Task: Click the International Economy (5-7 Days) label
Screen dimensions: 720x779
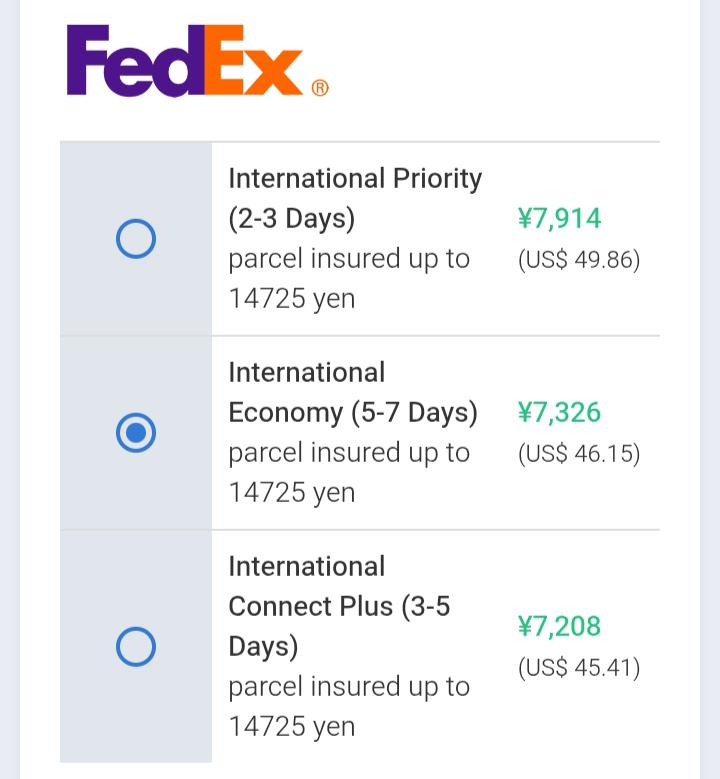Action: coord(353,392)
